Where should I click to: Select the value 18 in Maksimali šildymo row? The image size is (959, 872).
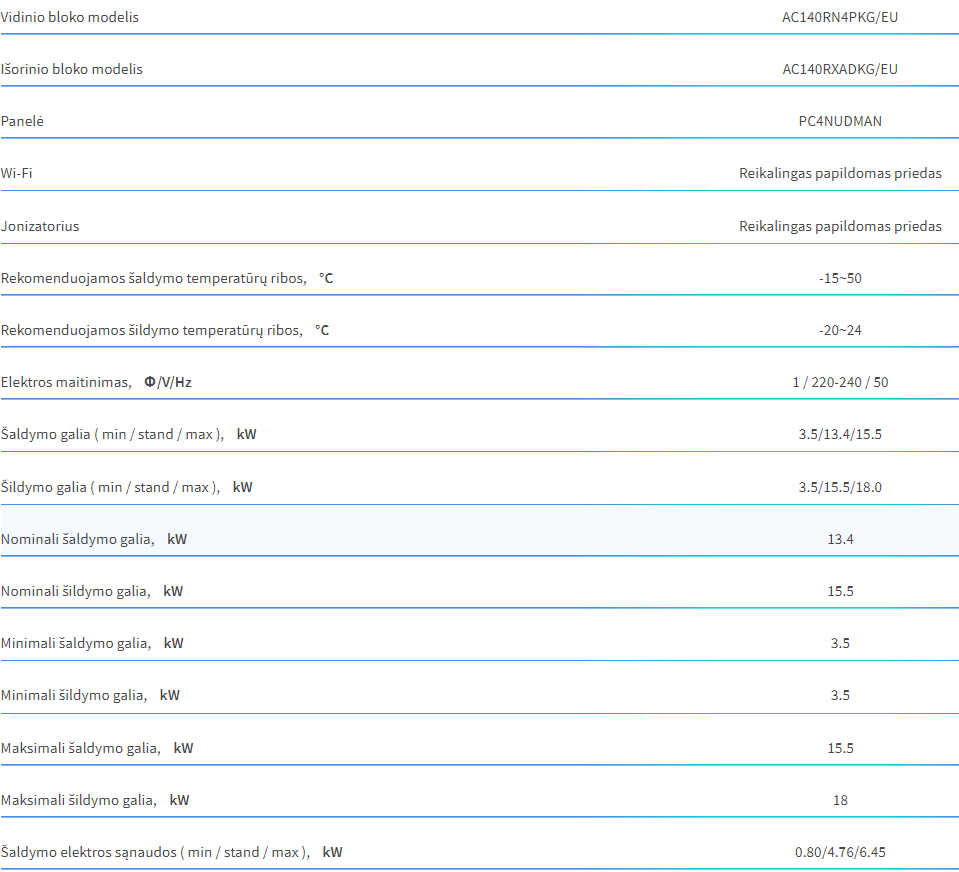[840, 800]
